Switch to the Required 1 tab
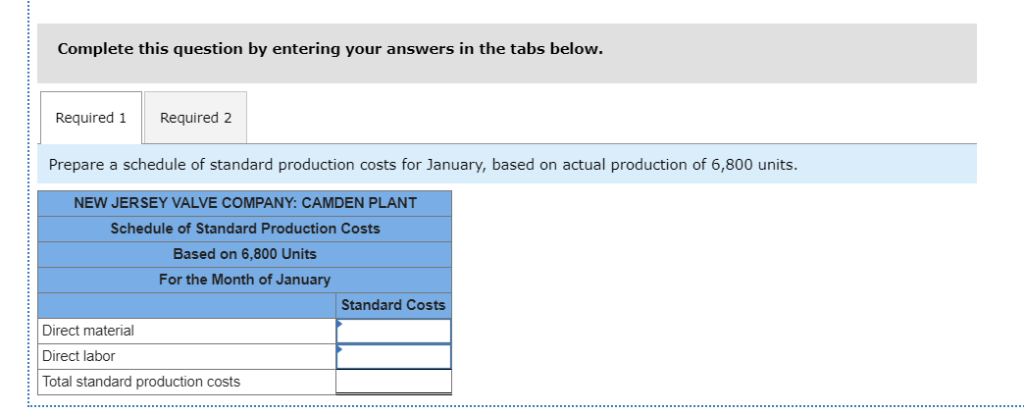The image size is (1024, 413). tap(91, 117)
